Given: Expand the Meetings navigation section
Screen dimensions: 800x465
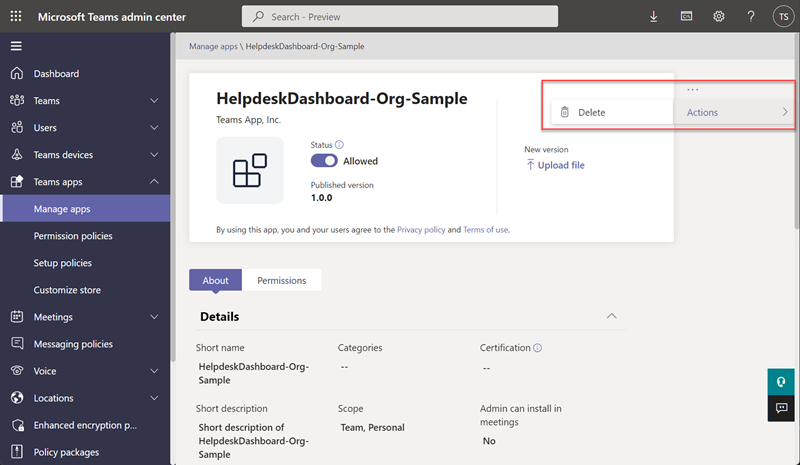Looking at the screenshot, I should point(154,317).
